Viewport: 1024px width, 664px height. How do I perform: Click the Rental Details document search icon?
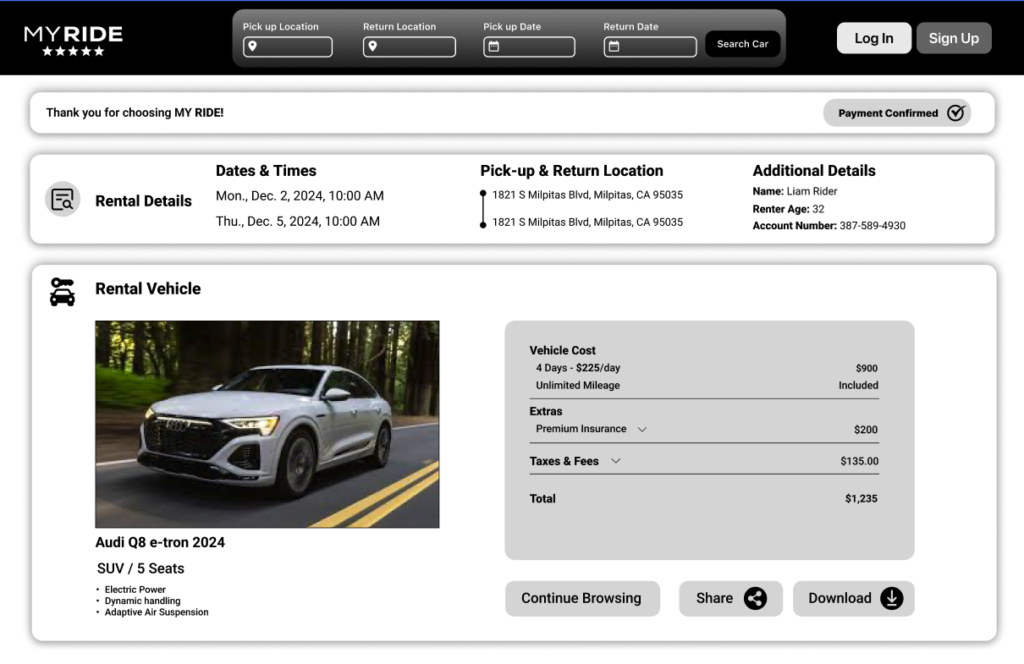[x=62, y=199]
